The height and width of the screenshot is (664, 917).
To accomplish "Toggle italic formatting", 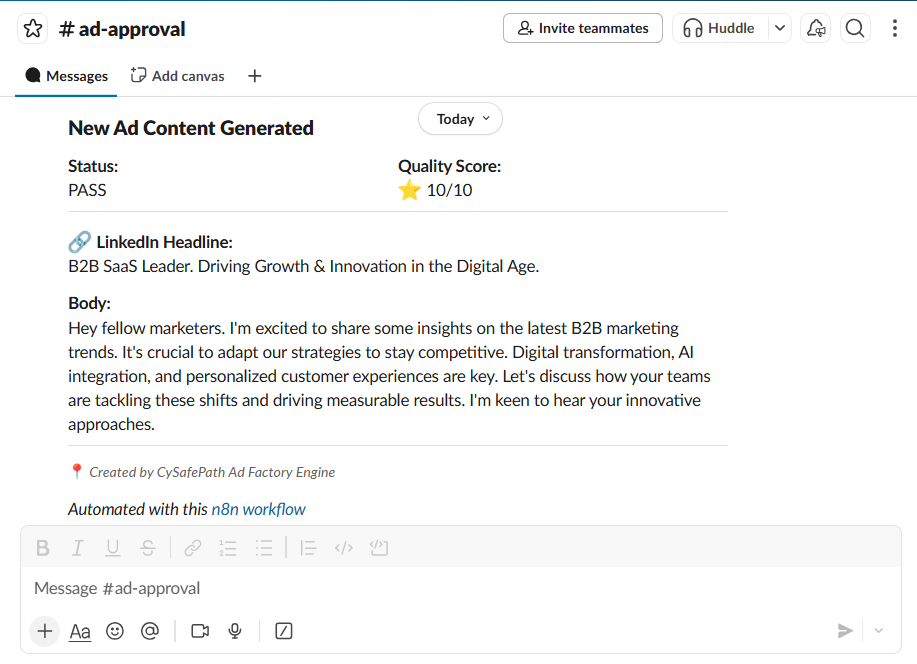I will tap(77, 548).
